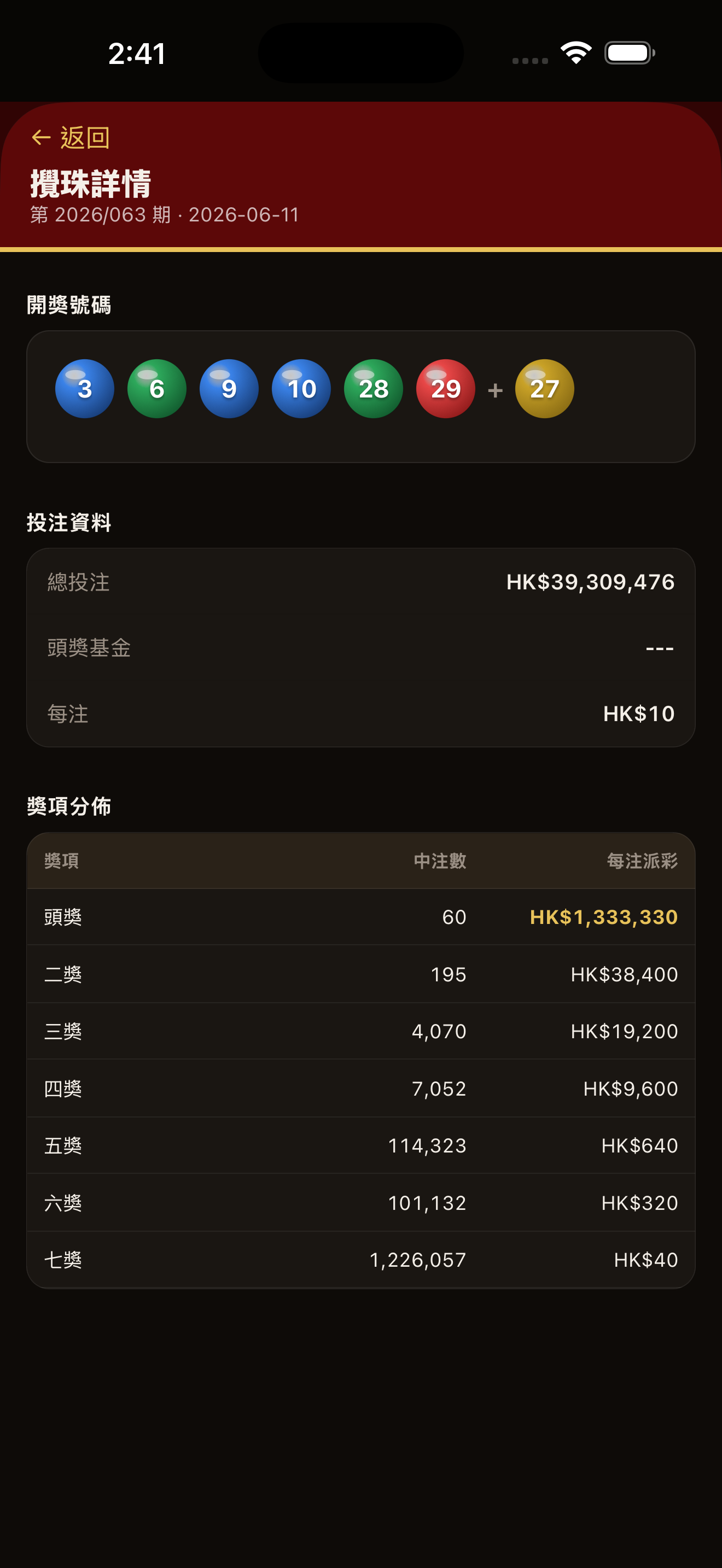Select the red ball number 29
The image size is (722, 1568).
[x=446, y=388]
